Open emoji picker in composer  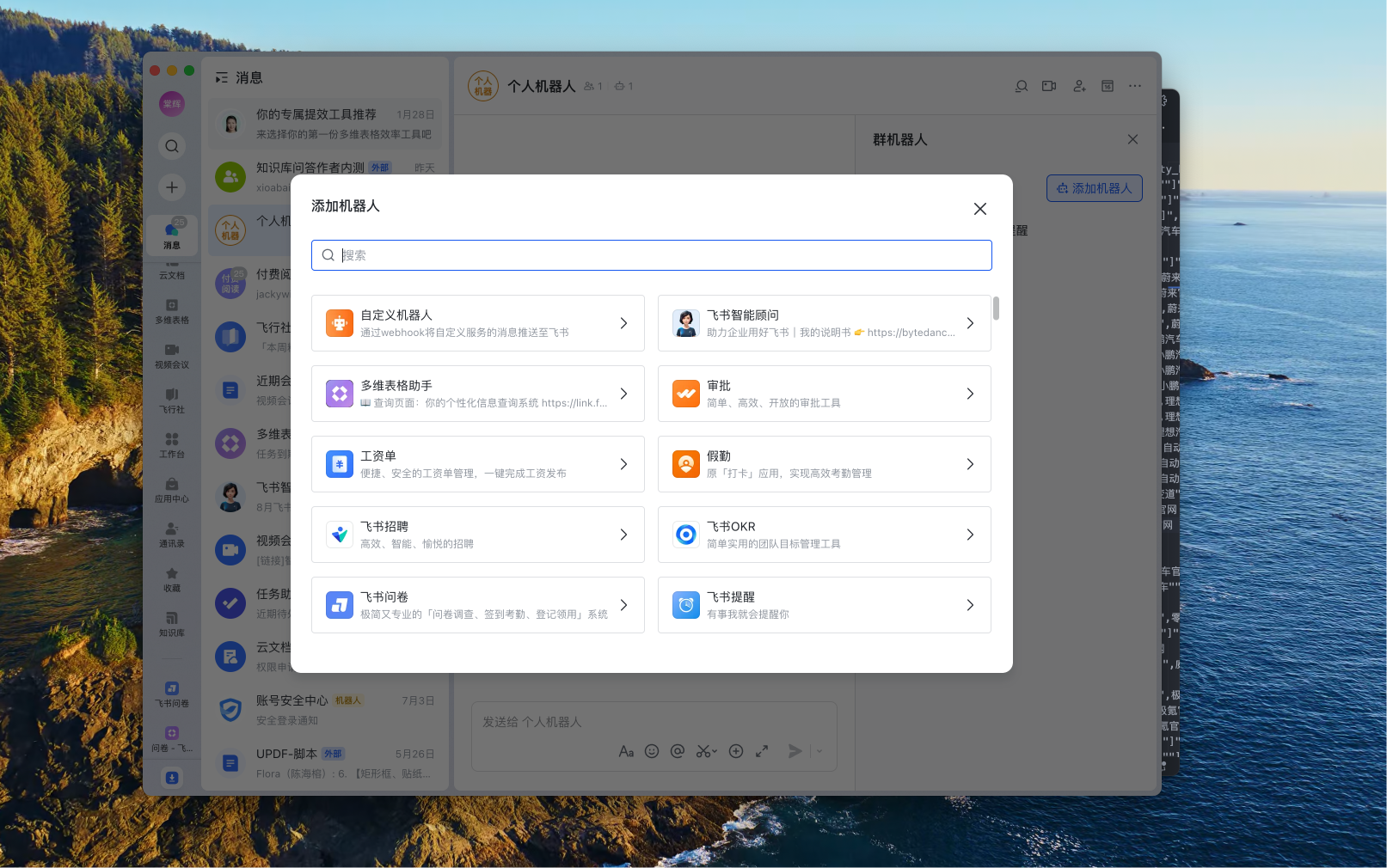[652, 751]
